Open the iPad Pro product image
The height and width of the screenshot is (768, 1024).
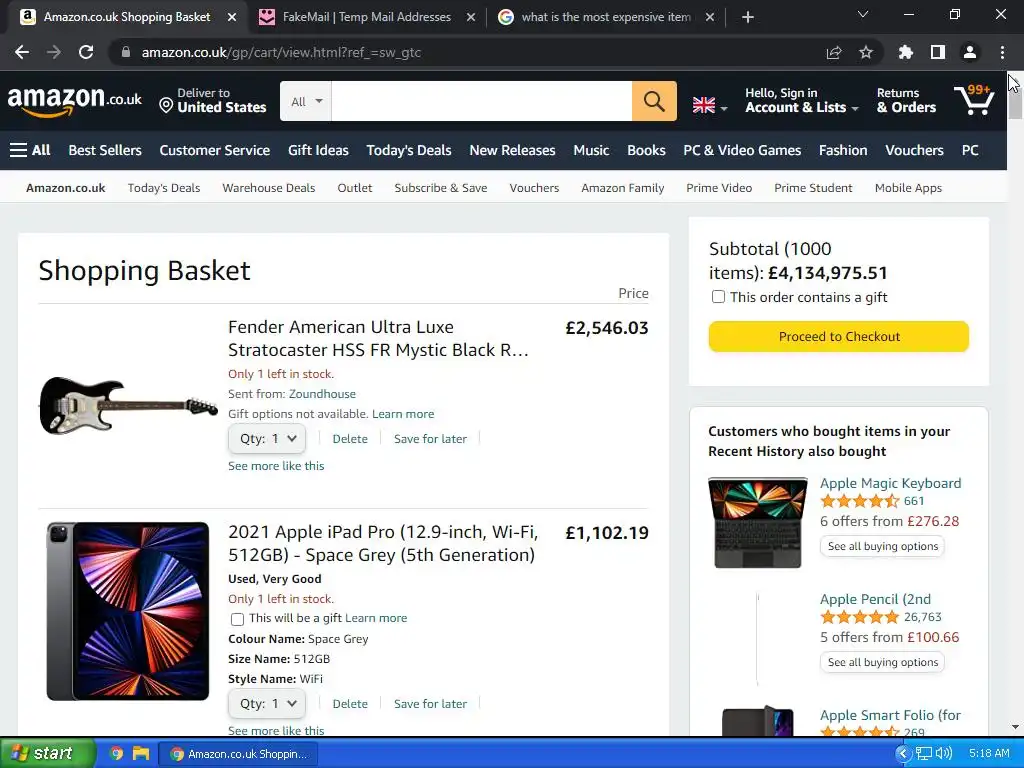click(128, 611)
